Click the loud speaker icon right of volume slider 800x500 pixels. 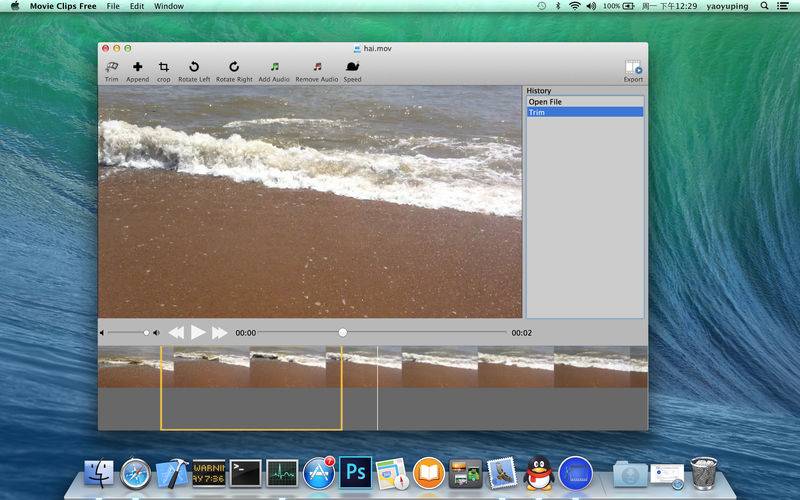click(x=156, y=333)
